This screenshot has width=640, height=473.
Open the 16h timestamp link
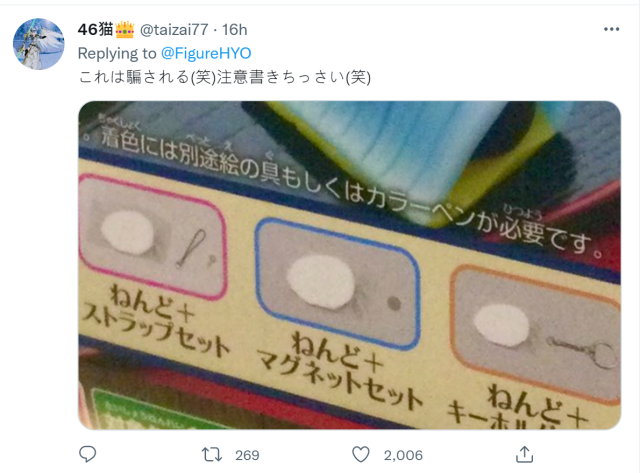tap(235, 30)
